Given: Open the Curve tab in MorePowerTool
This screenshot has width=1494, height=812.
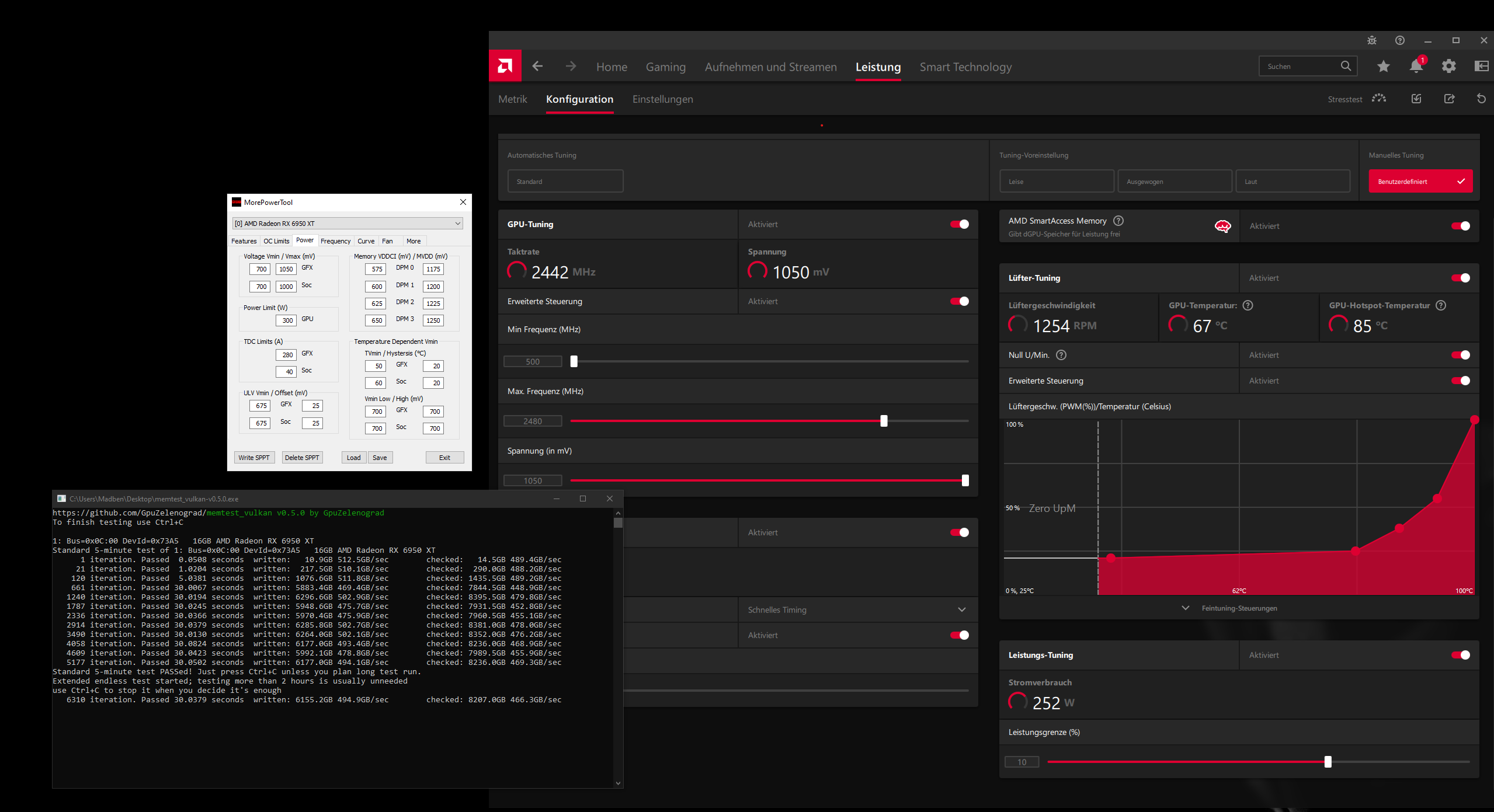Looking at the screenshot, I should (366, 241).
